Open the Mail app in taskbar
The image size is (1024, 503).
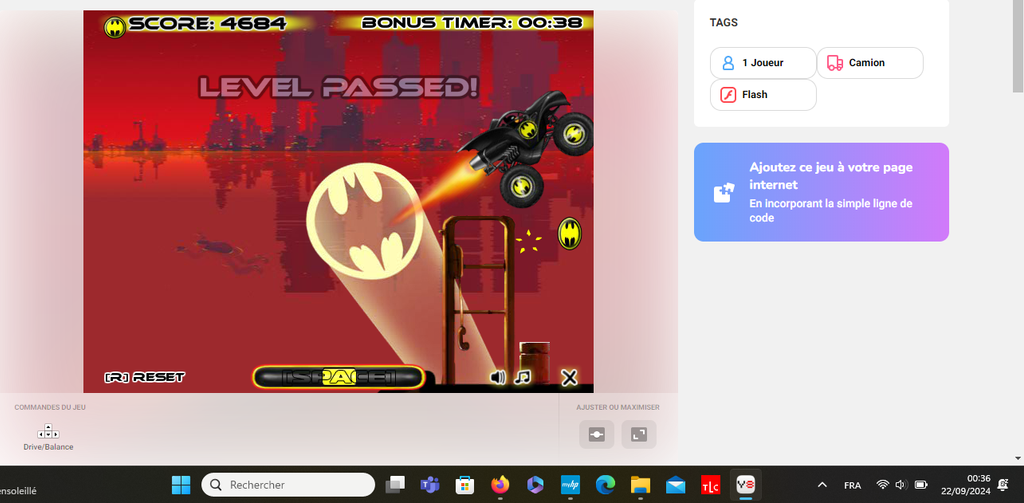click(675, 485)
